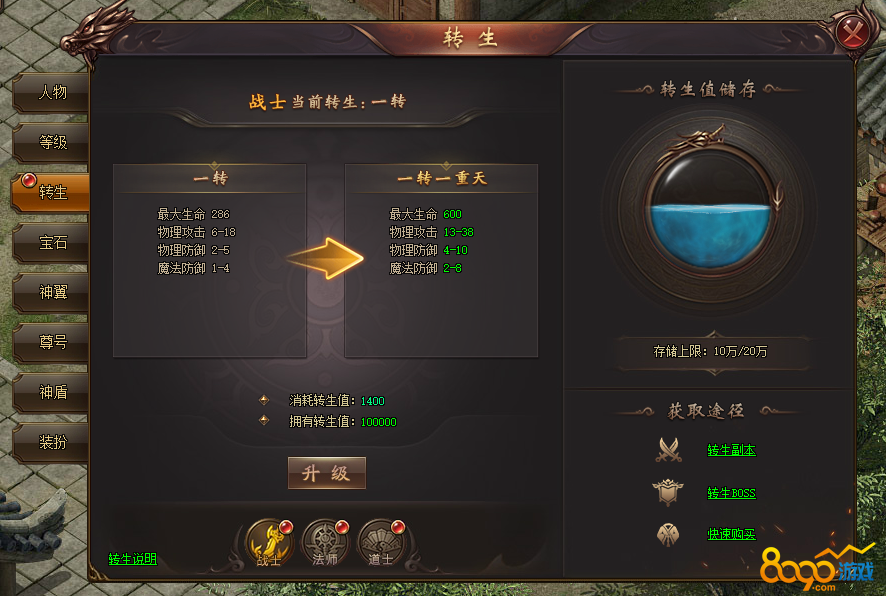Click the crossed swords icon beside 转生副本
The width and height of the screenshot is (886, 596).
pos(668,450)
